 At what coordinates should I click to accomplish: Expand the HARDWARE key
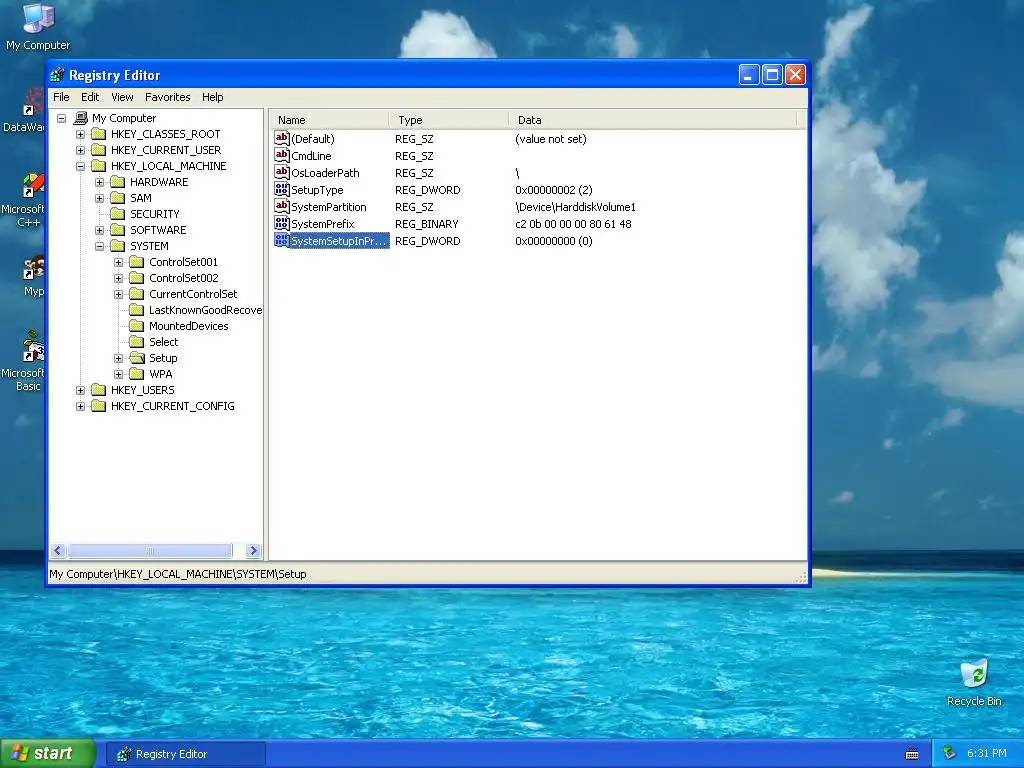click(x=99, y=182)
